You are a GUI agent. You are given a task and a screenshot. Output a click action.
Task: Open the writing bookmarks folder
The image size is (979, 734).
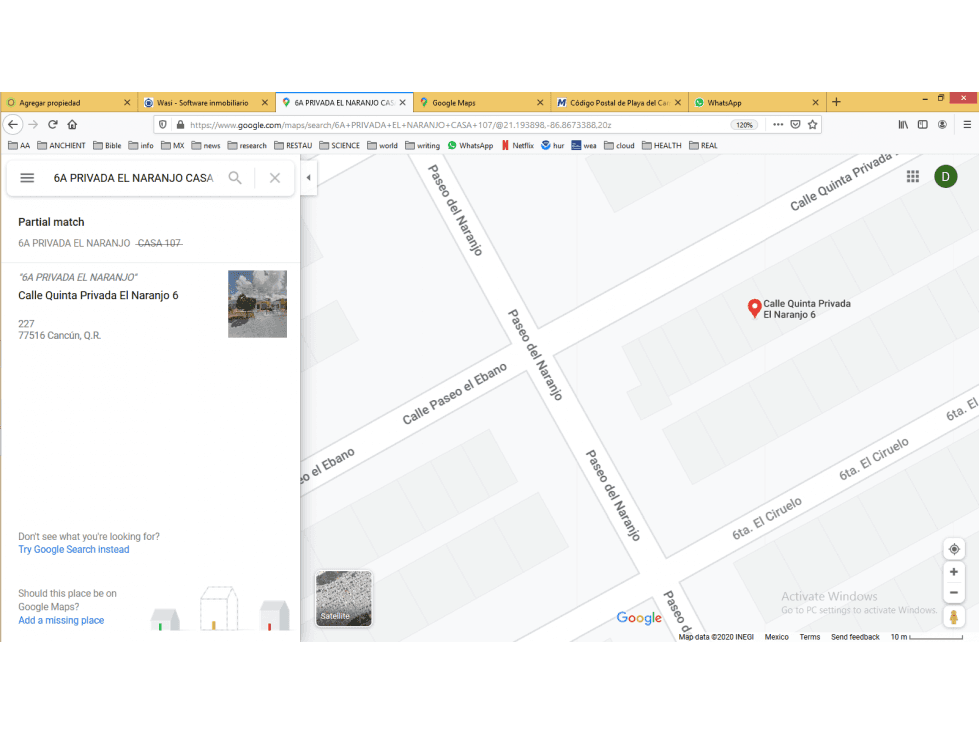[x=422, y=145]
